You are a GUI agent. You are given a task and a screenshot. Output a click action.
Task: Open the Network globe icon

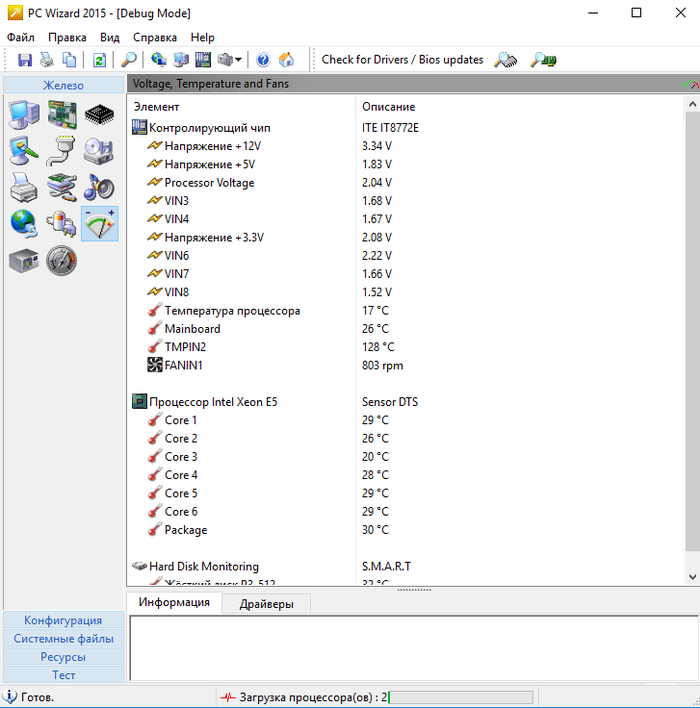(25, 223)
